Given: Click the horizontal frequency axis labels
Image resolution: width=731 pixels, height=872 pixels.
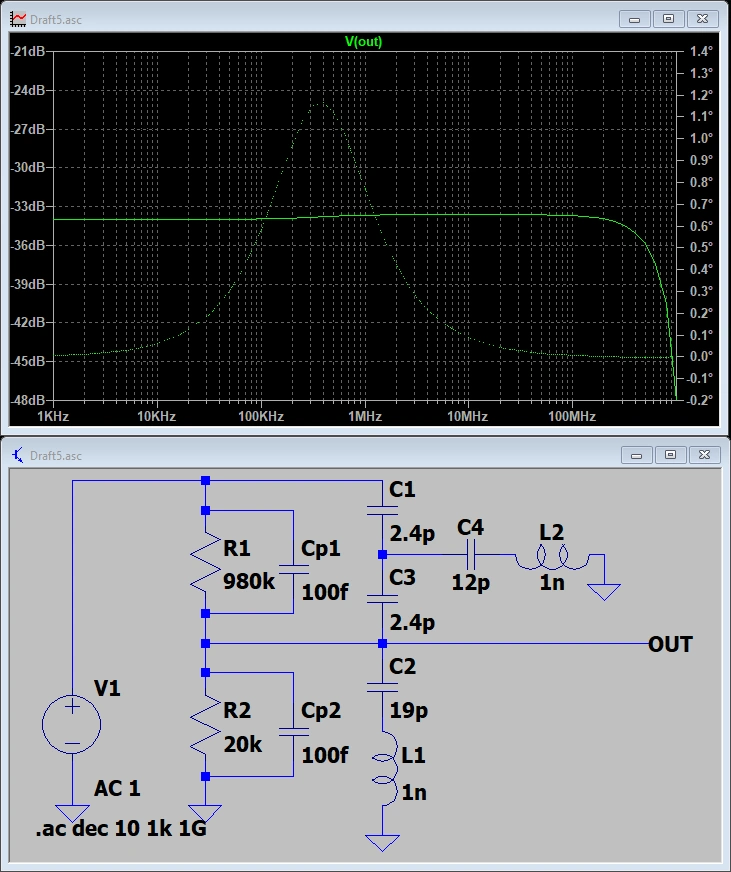Looking at the screenshot, I should (360, 416).
